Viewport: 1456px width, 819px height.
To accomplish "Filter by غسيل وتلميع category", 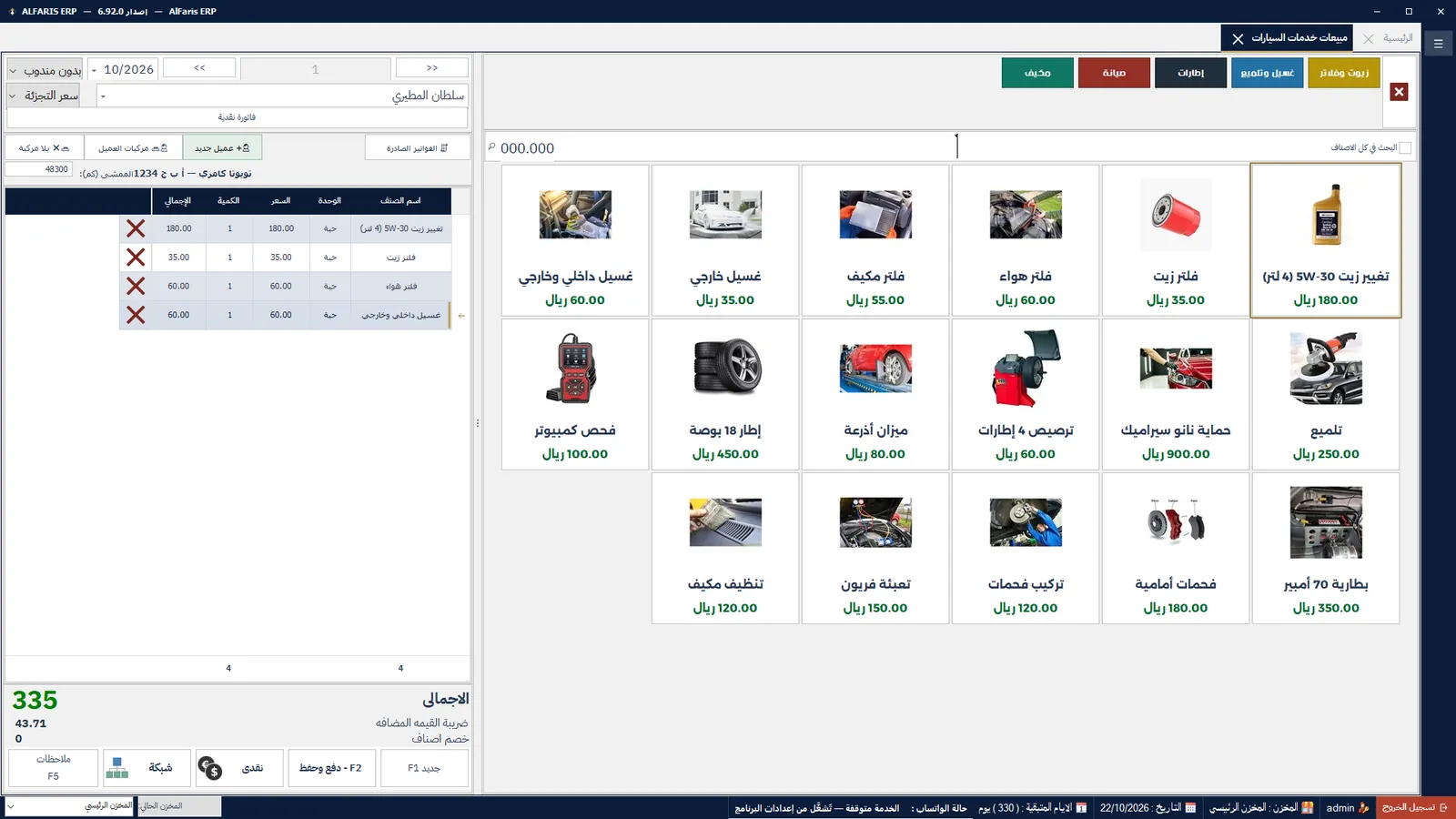I will [1268, 73].
